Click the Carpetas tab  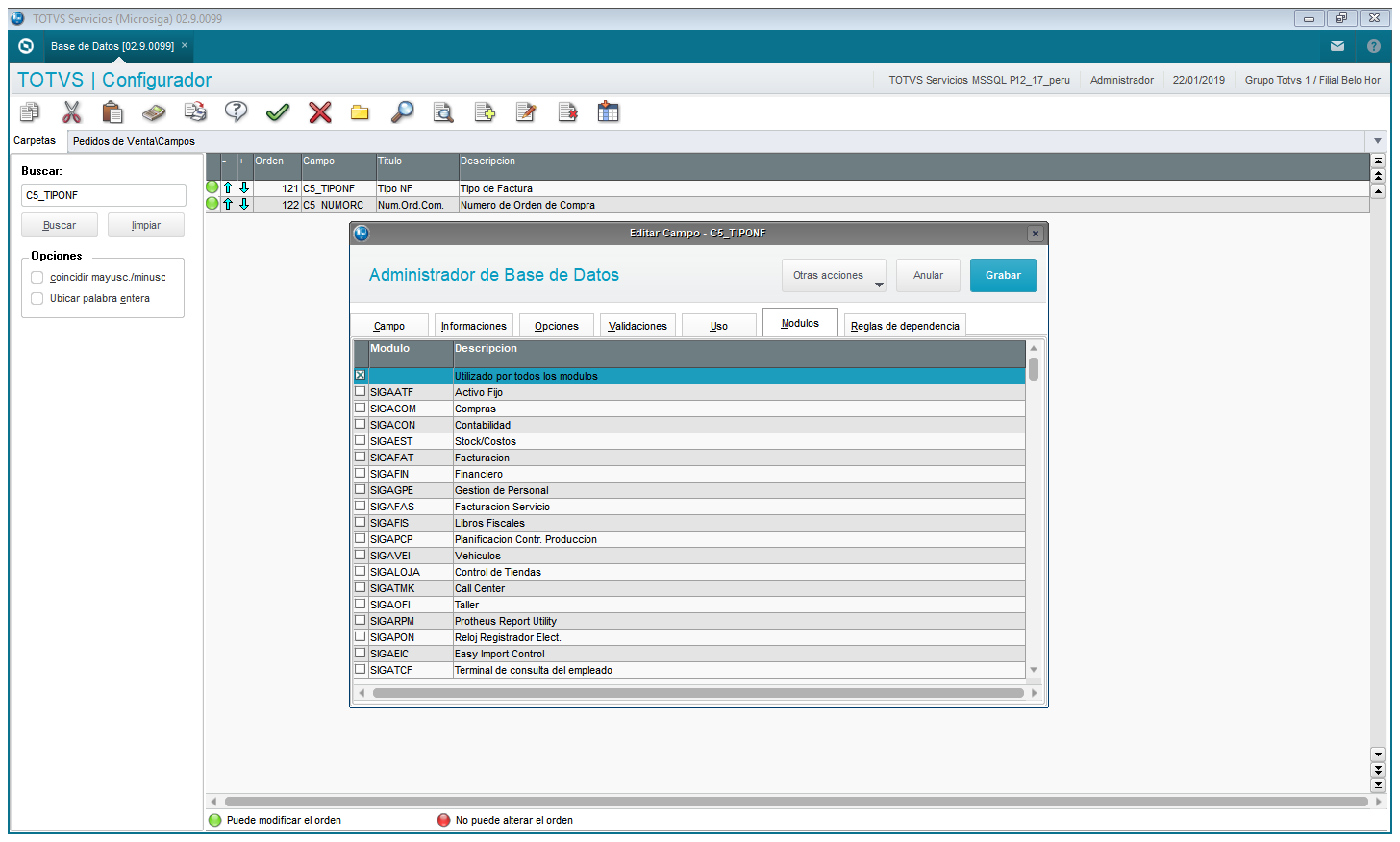tap(36, 140)
